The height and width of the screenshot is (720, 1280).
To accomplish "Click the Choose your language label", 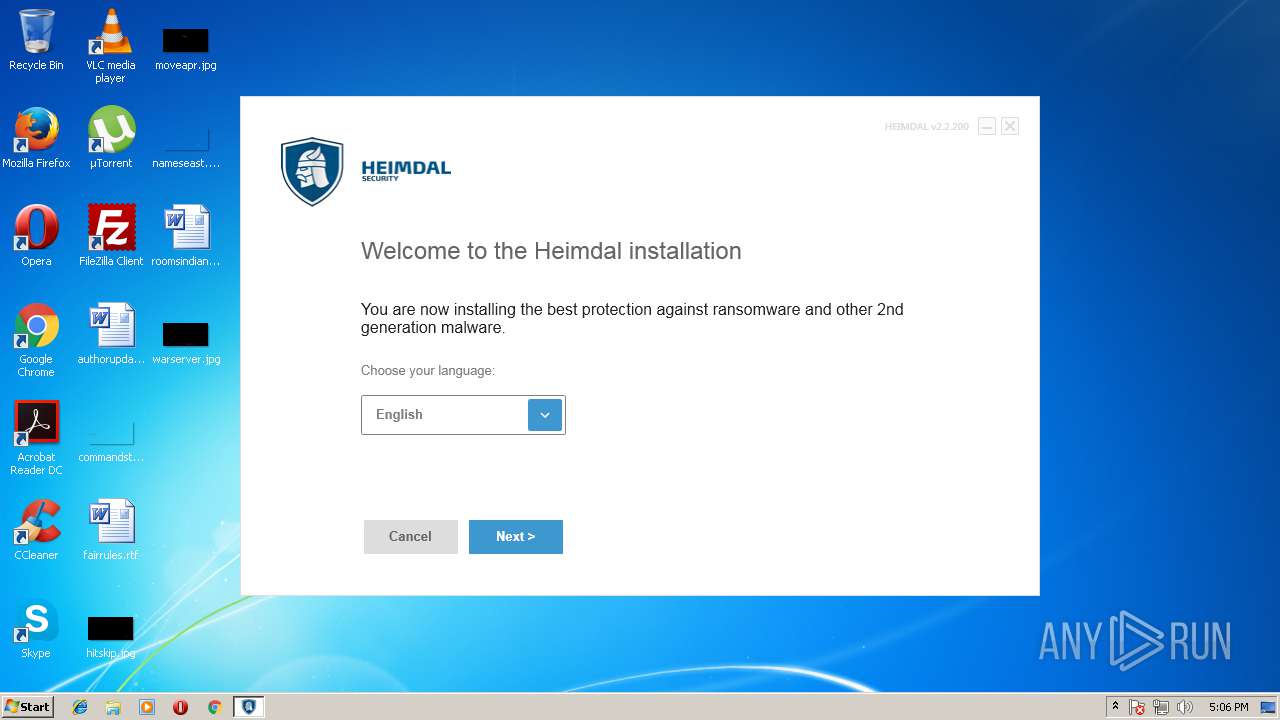I will tap(428, 371).
